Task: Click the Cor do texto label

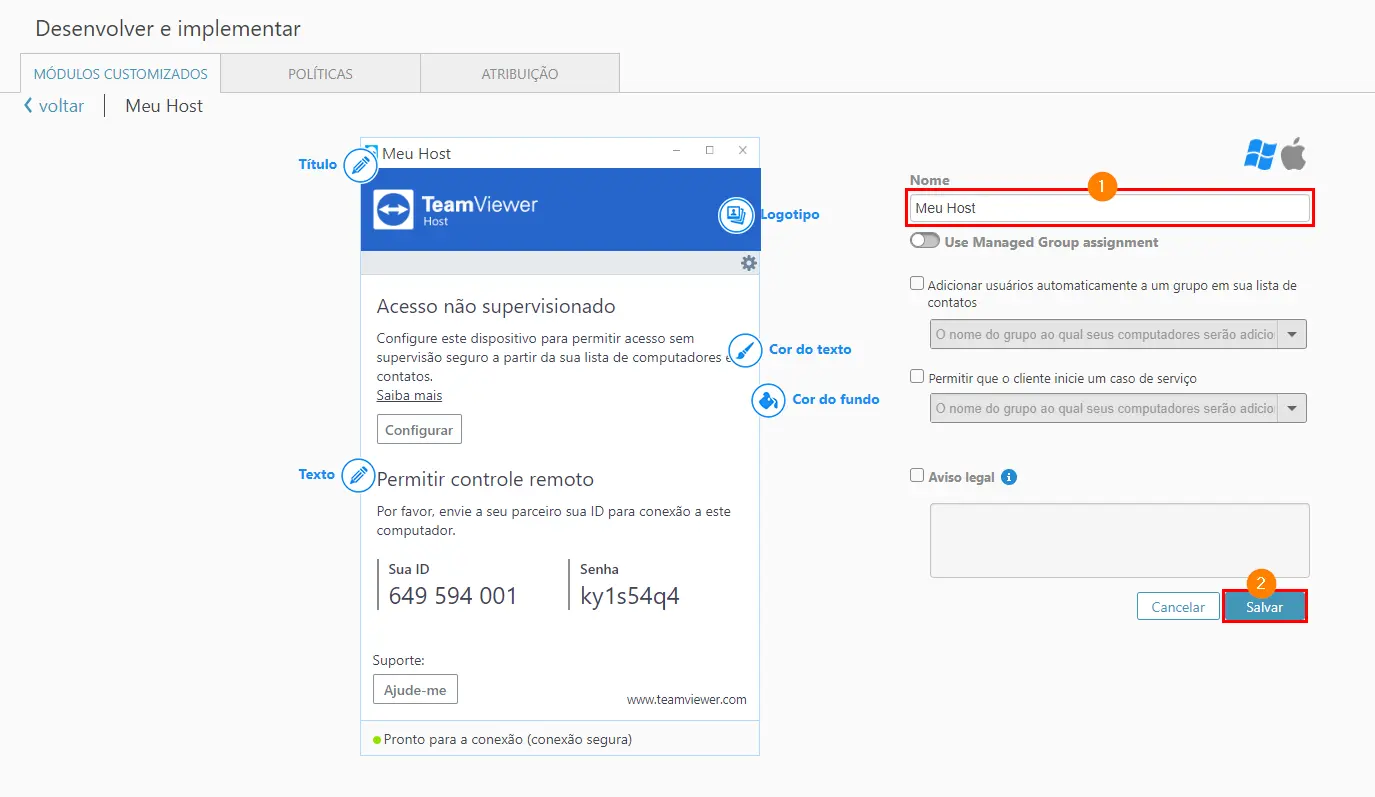Action: (810, 350)
